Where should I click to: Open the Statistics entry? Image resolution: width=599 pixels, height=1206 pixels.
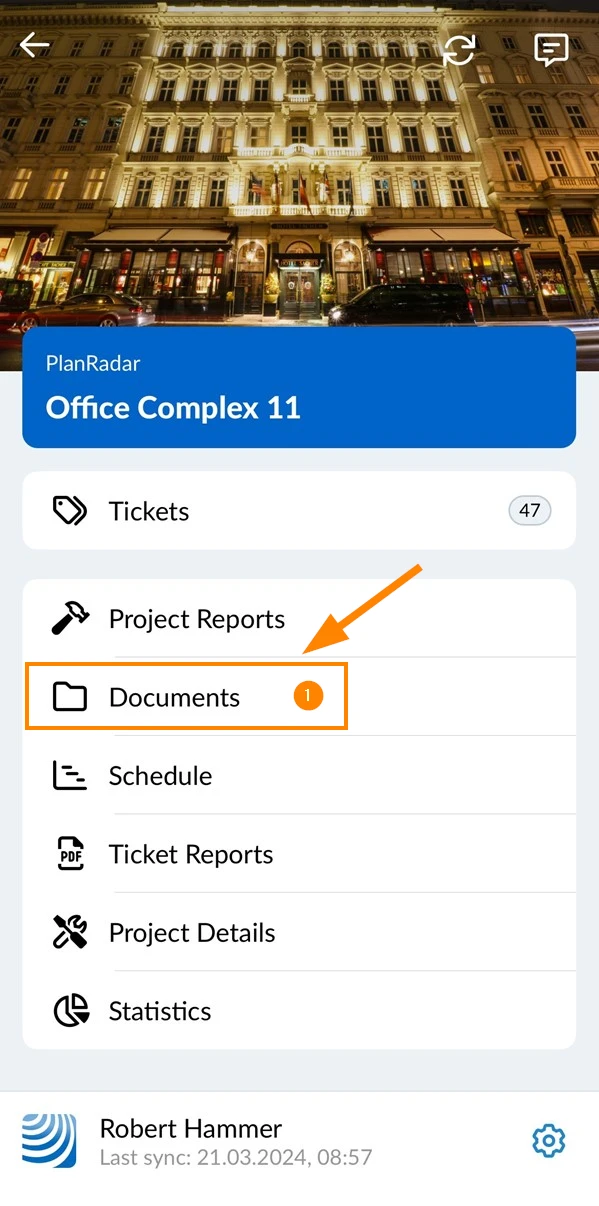299,1011
